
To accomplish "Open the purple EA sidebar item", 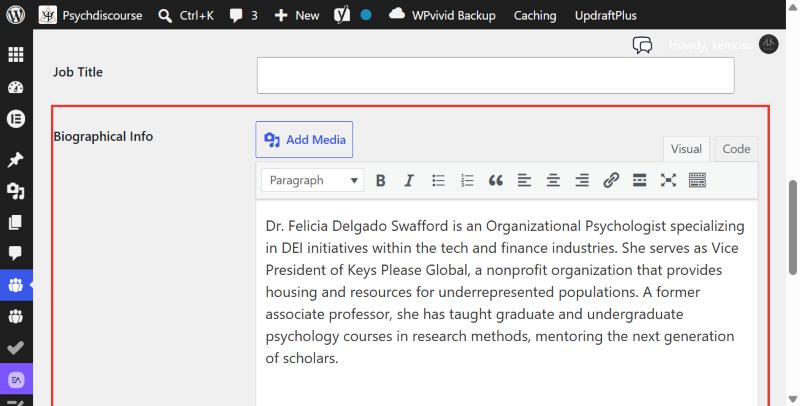I will pyautogui.click(x=16, y=379).
